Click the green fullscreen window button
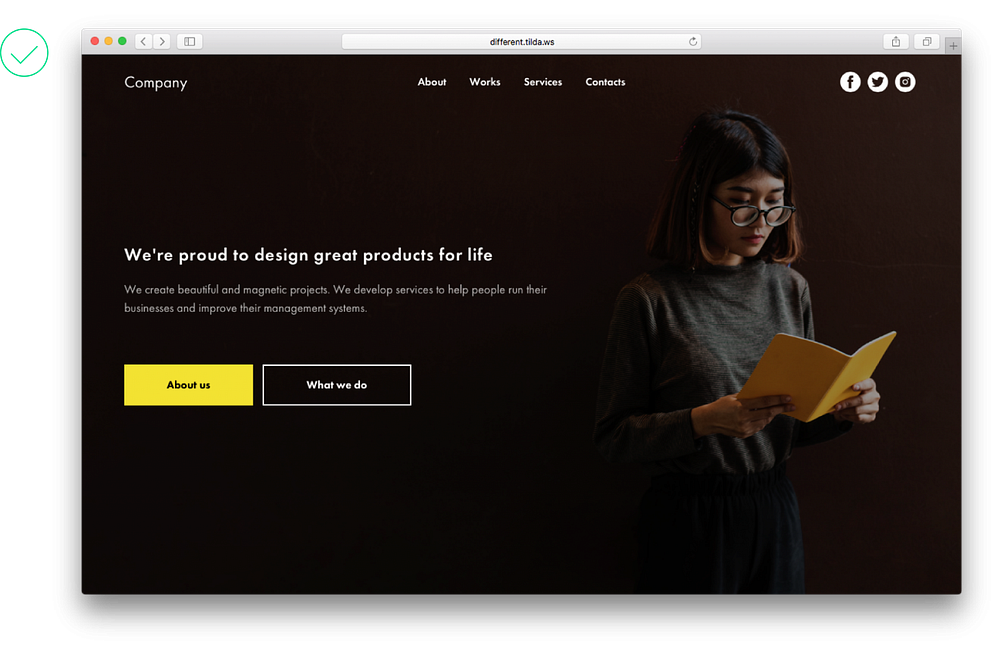This screenshot has height=649, width=1000. 122,41
